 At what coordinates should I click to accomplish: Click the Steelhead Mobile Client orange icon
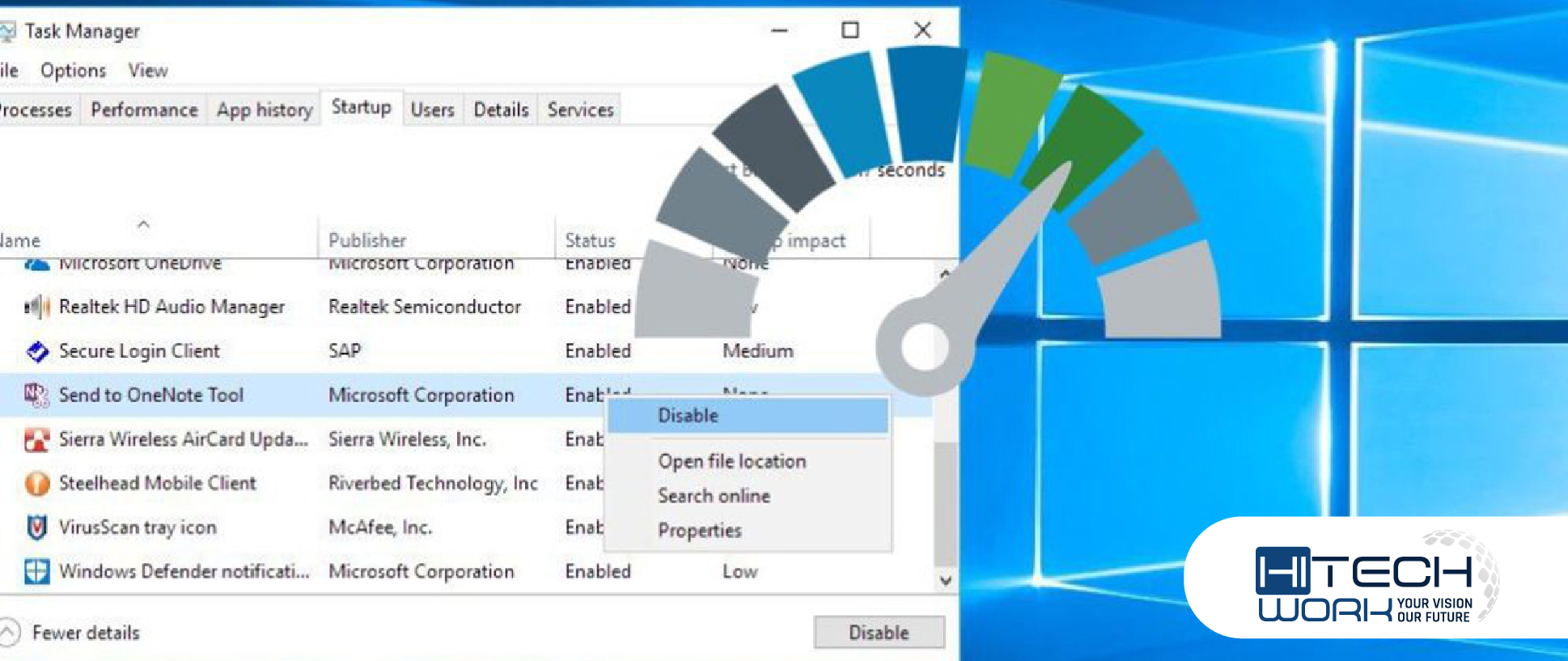point(36,484)
